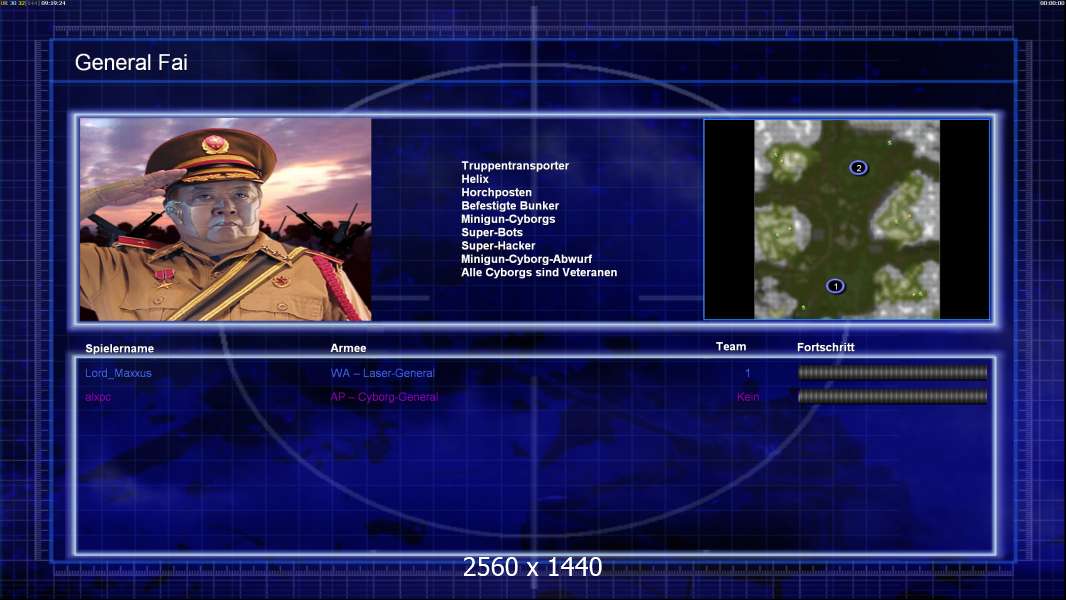Click Truppentransporter in the unit list
This screenshot has height=600, width=1066.
(515, 166)
